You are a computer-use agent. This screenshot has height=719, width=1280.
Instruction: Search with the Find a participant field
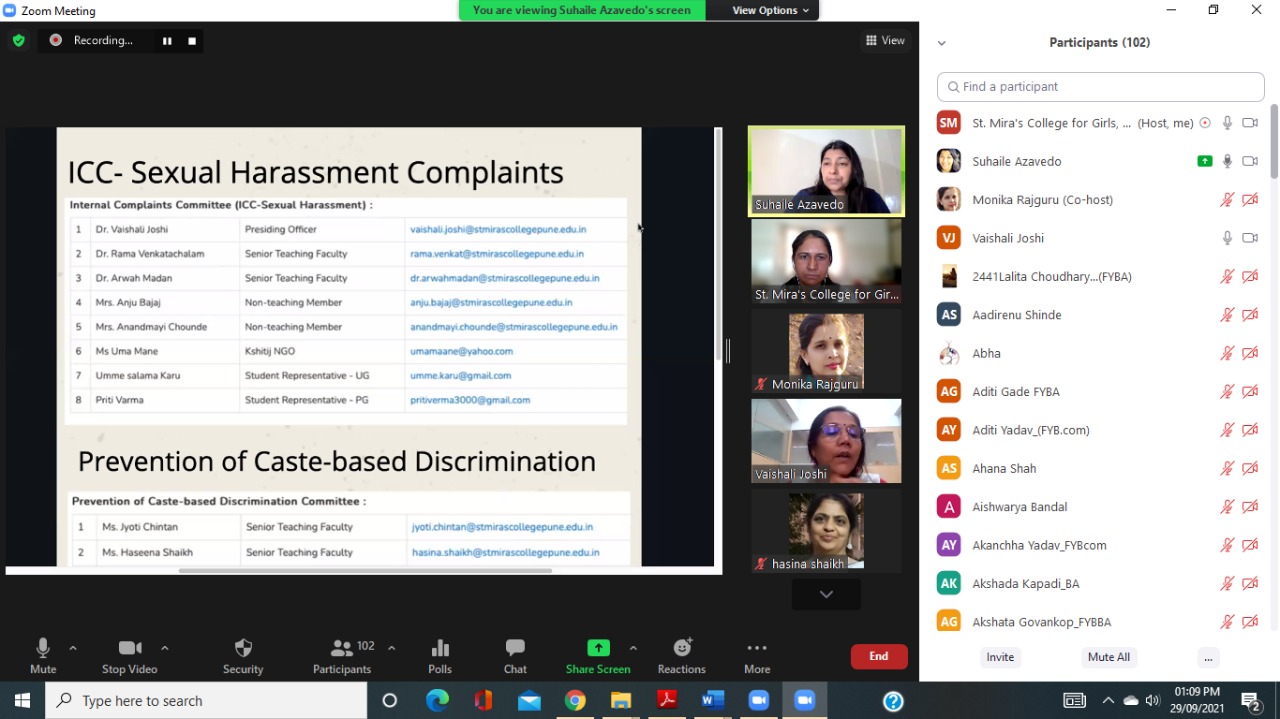(1100, 87)
